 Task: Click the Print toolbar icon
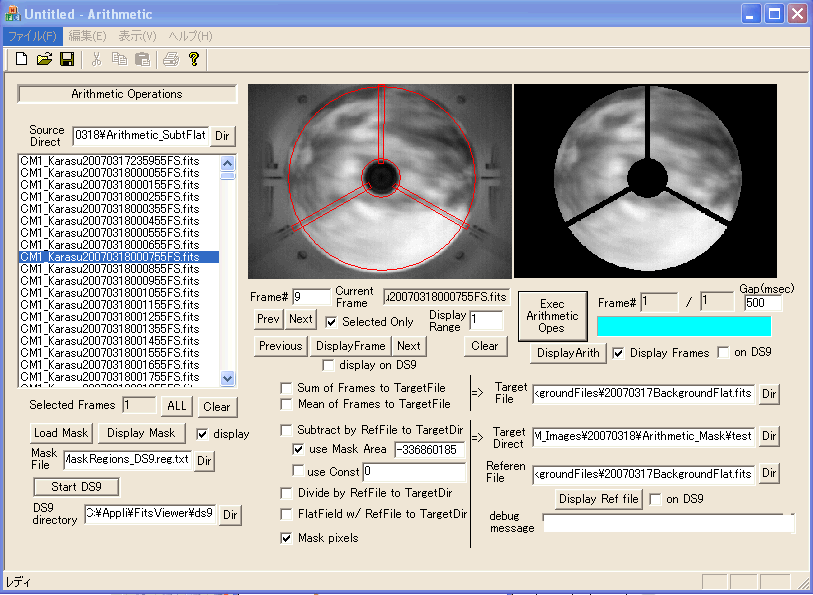pyautogui.click(x=171, y=59)
